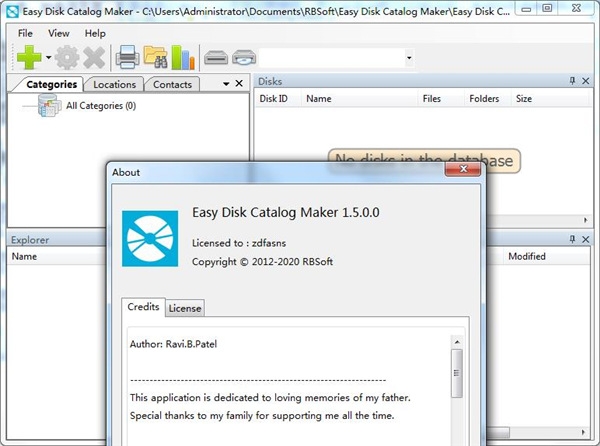Switch to the Contacts tab

(172, 85)
